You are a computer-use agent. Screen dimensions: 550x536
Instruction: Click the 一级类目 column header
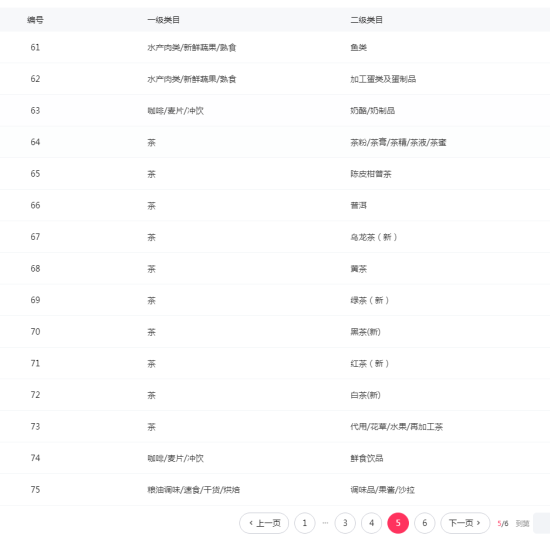coord(163,20)
